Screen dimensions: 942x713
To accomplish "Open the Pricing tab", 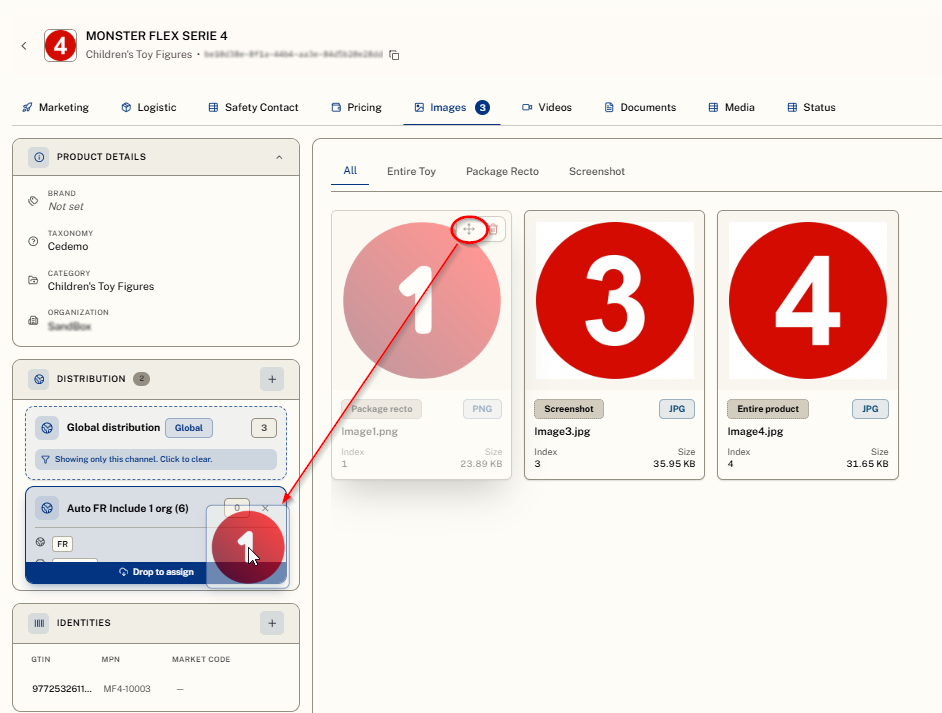I will [356, 108].
